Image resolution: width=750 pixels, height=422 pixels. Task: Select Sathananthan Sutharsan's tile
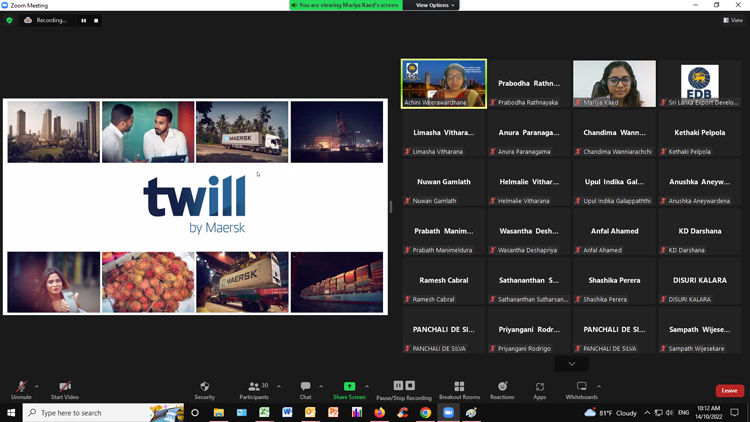pyautogui.click(x=529, y=281)
